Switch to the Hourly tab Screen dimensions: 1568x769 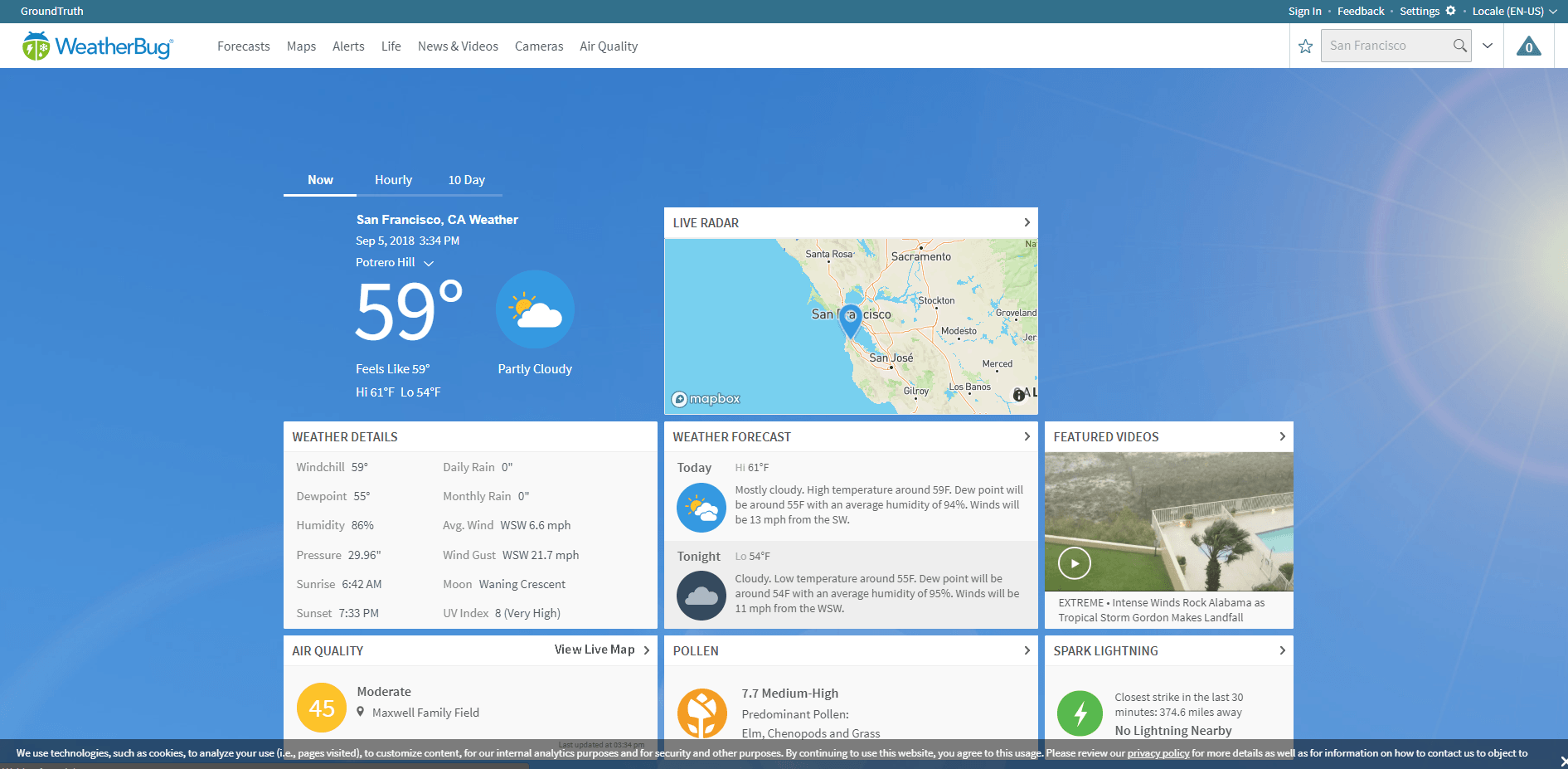tap(393, 180)
